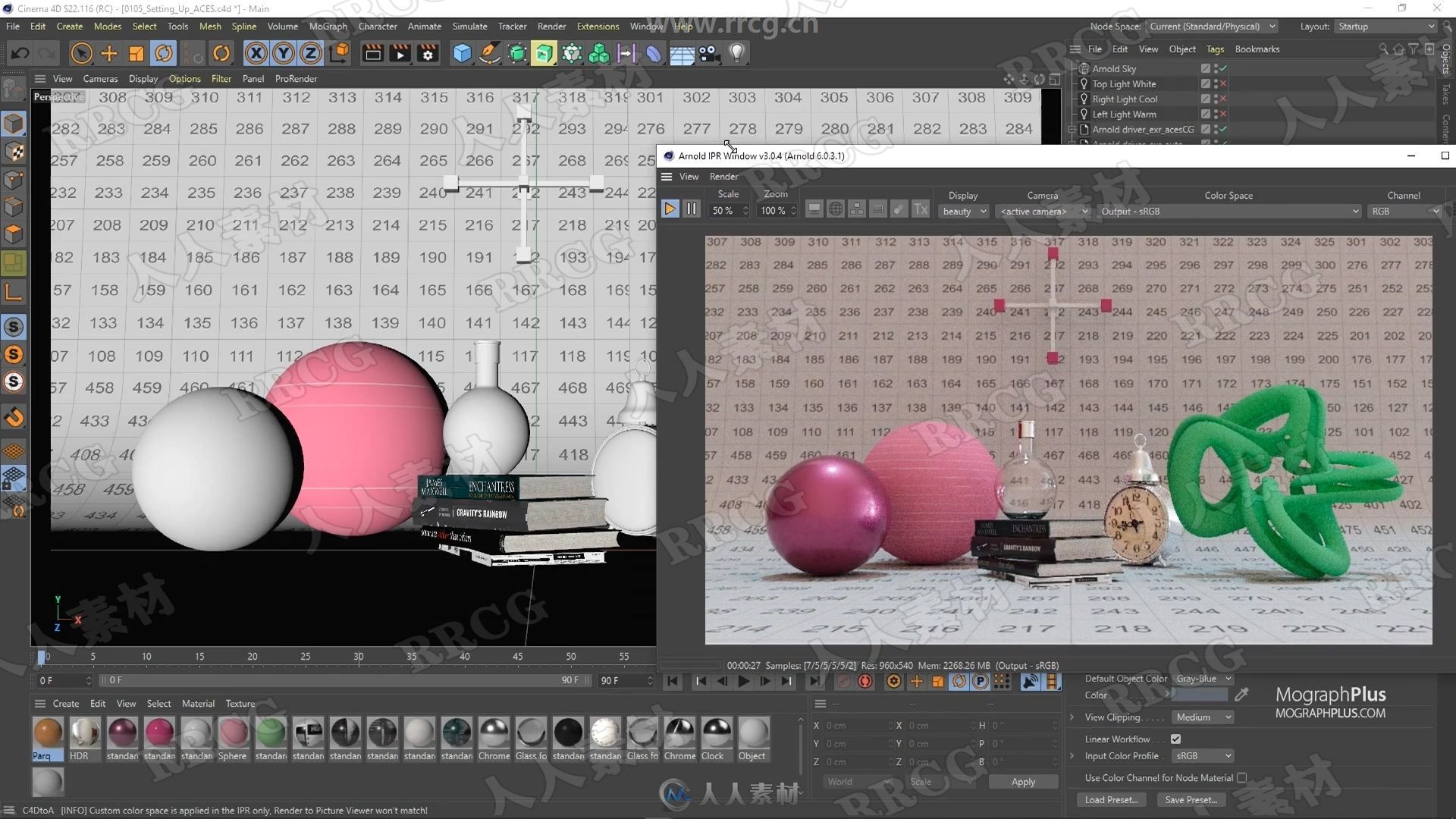Click the Simulate menu item
The image size is (1456, 819).
click(468, 25)
